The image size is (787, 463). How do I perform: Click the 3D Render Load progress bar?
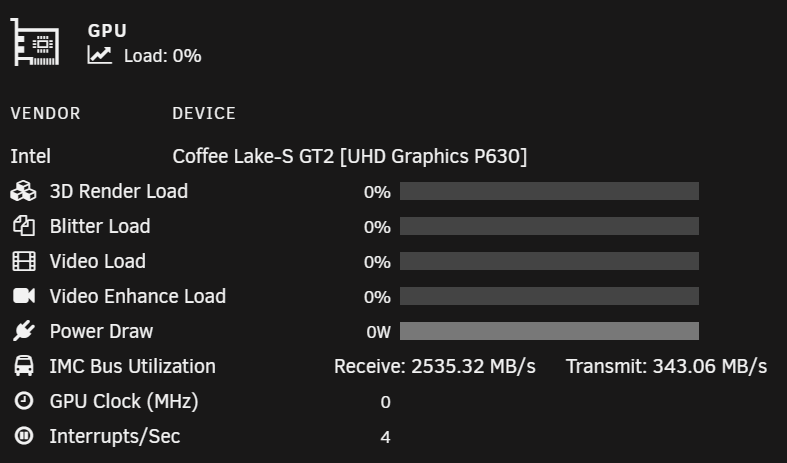coord(549,191)
